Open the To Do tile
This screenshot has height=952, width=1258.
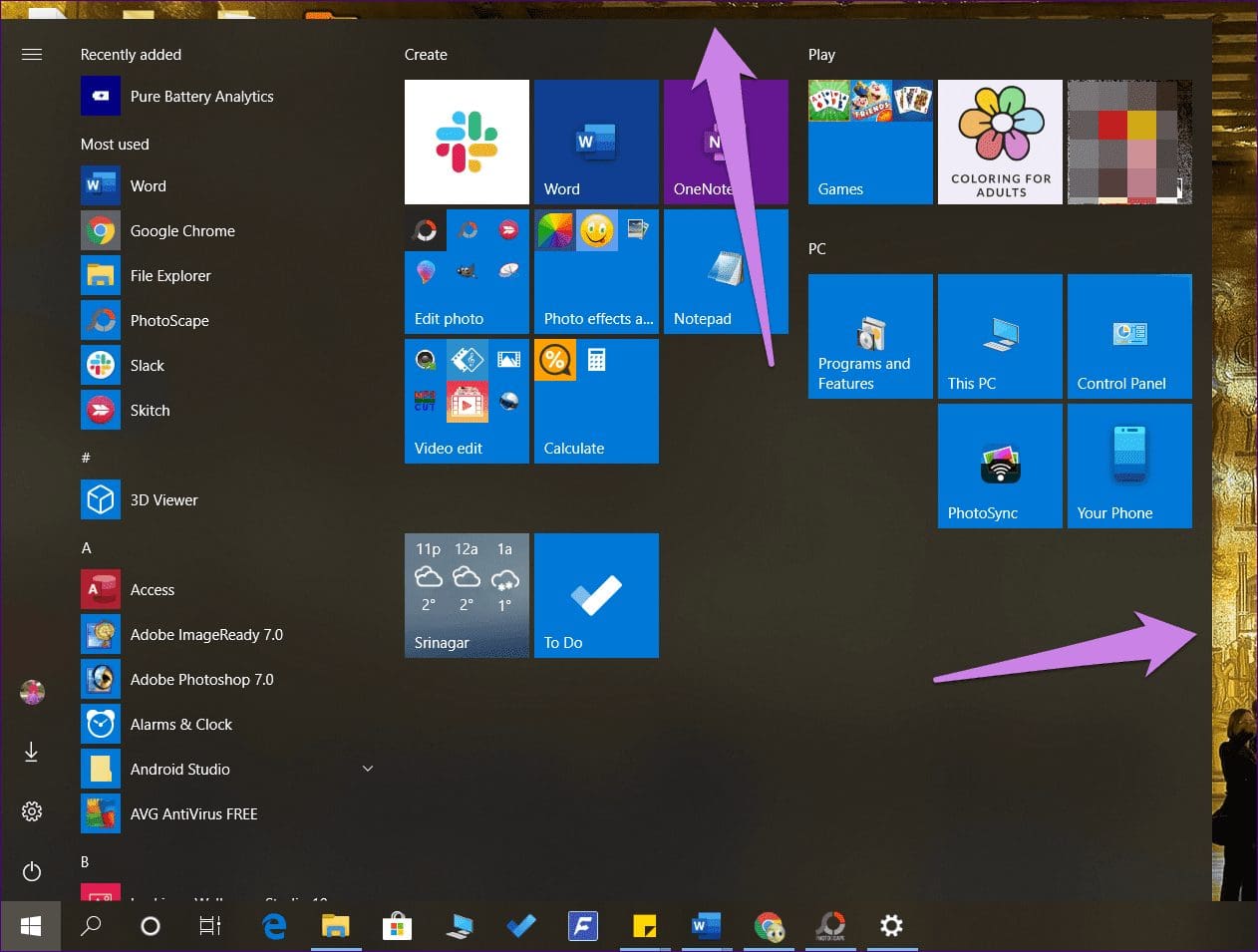click(596, 595)
